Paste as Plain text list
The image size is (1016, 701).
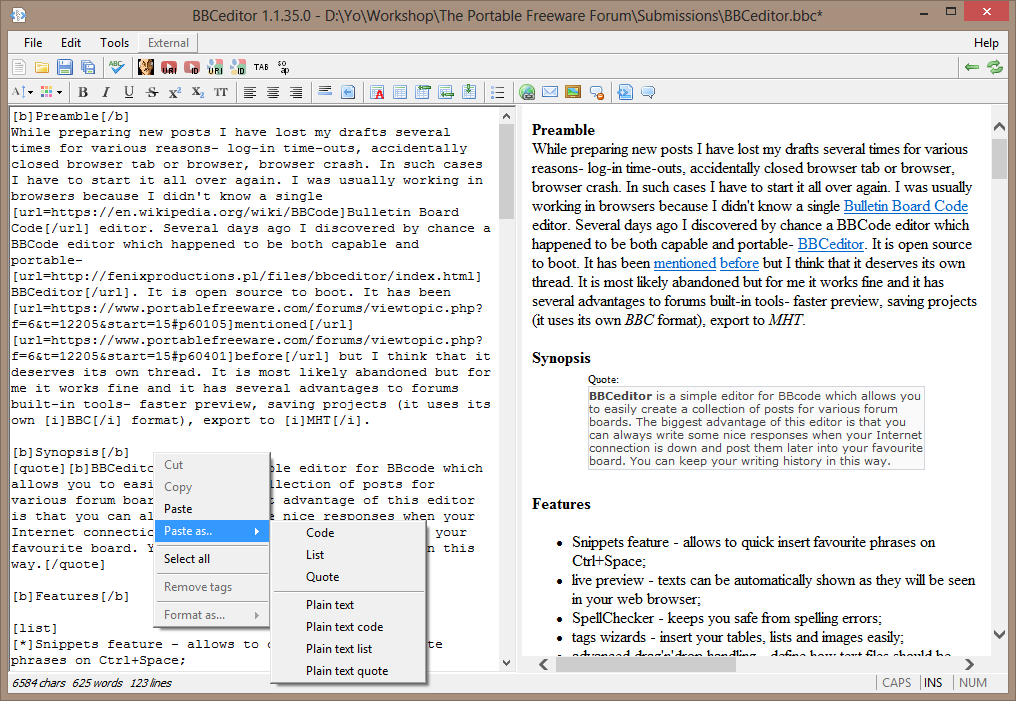349,649
